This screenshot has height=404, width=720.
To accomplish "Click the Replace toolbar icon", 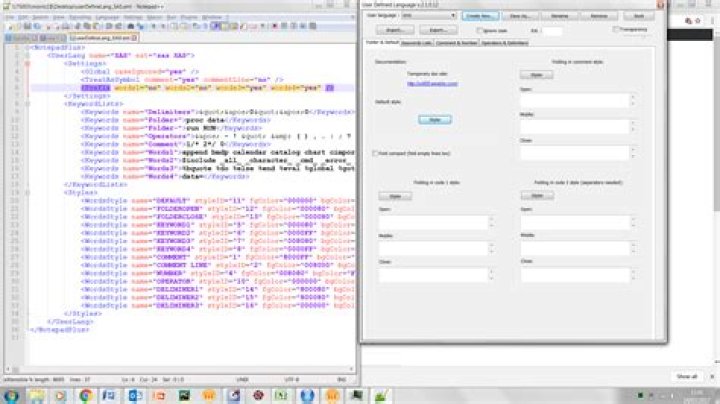I will [141, 26].
